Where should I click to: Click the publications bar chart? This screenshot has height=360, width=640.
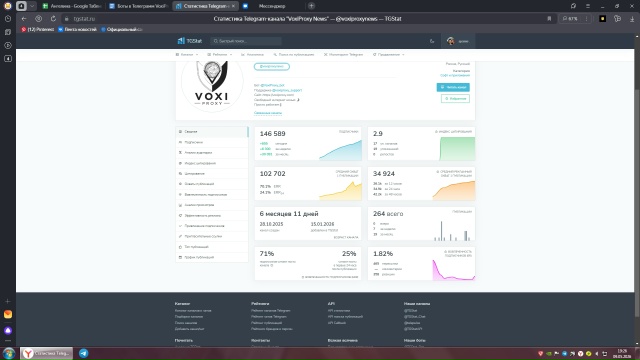pos(452,231)
